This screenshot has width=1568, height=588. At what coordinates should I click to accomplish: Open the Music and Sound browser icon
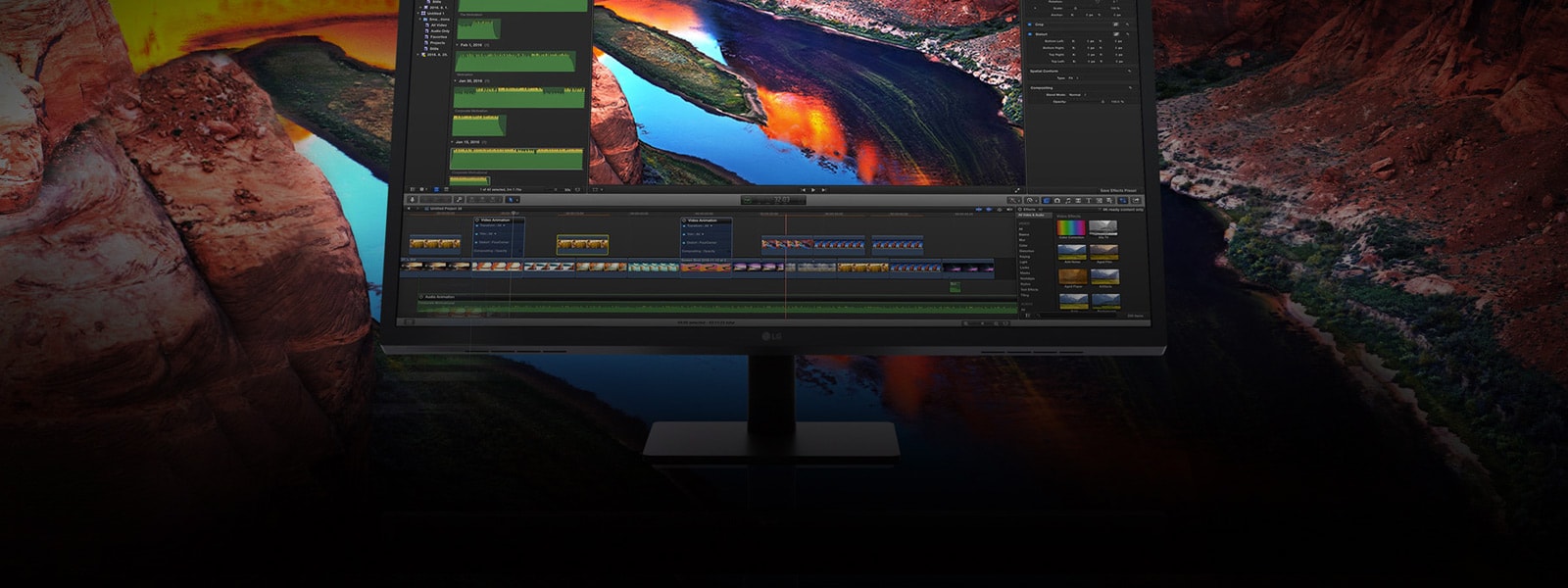point(1067,200)
